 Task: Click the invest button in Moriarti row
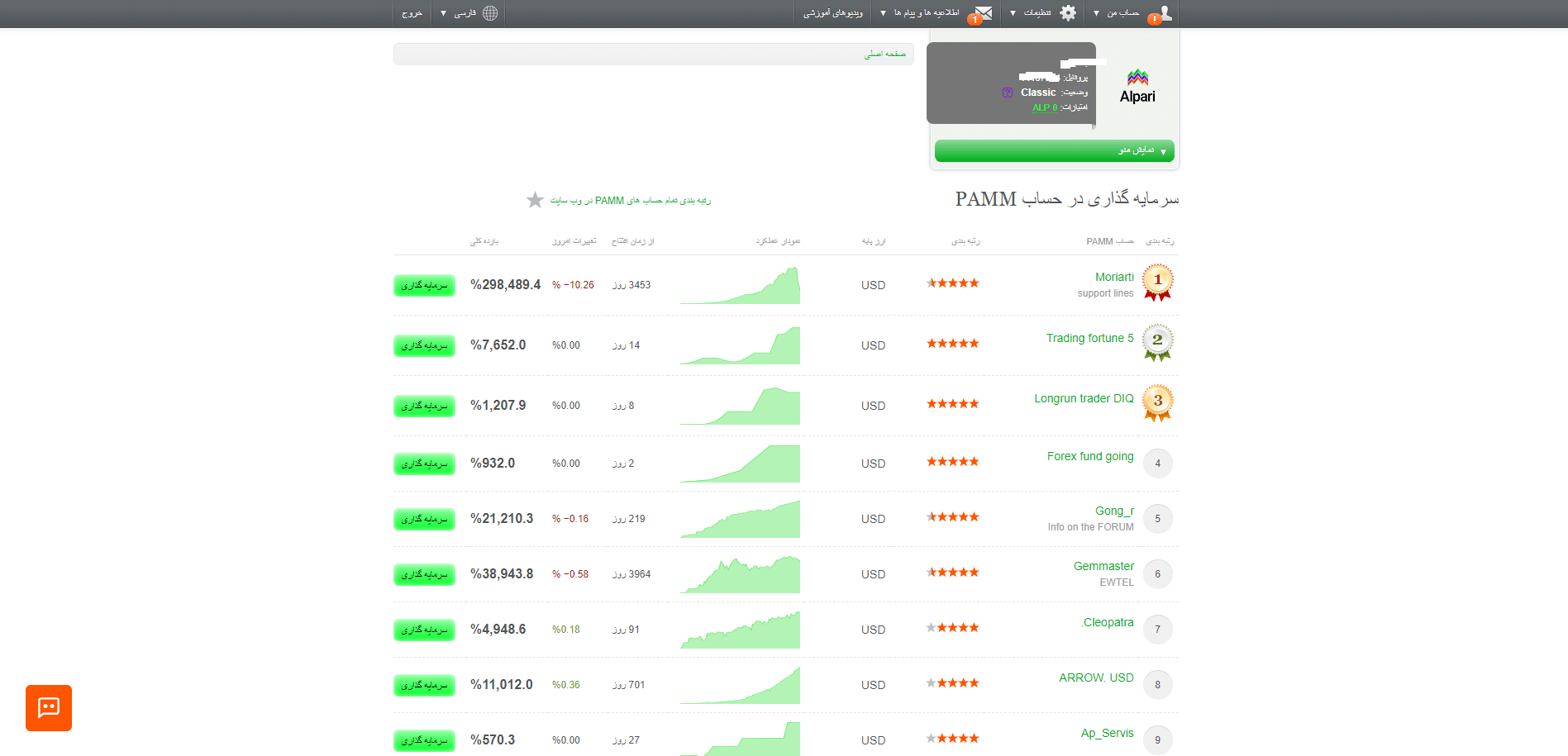coord(424,285)
